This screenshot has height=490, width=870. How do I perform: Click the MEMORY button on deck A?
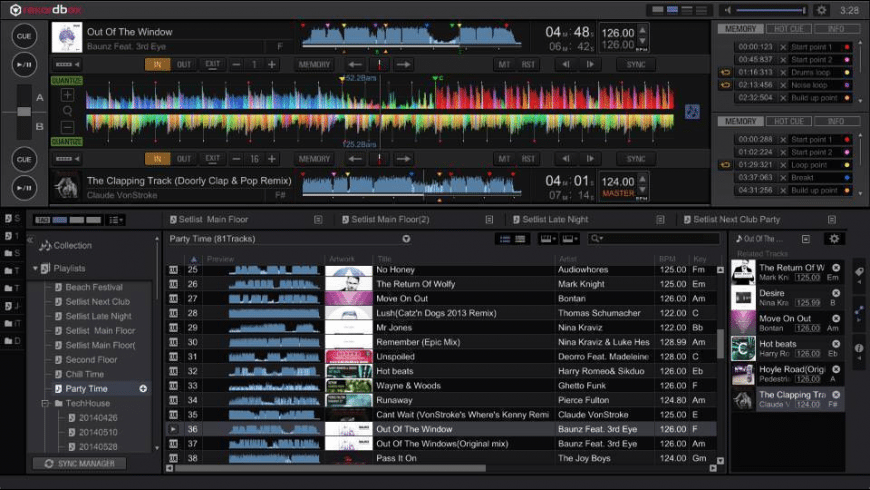[x=314, y=64]
